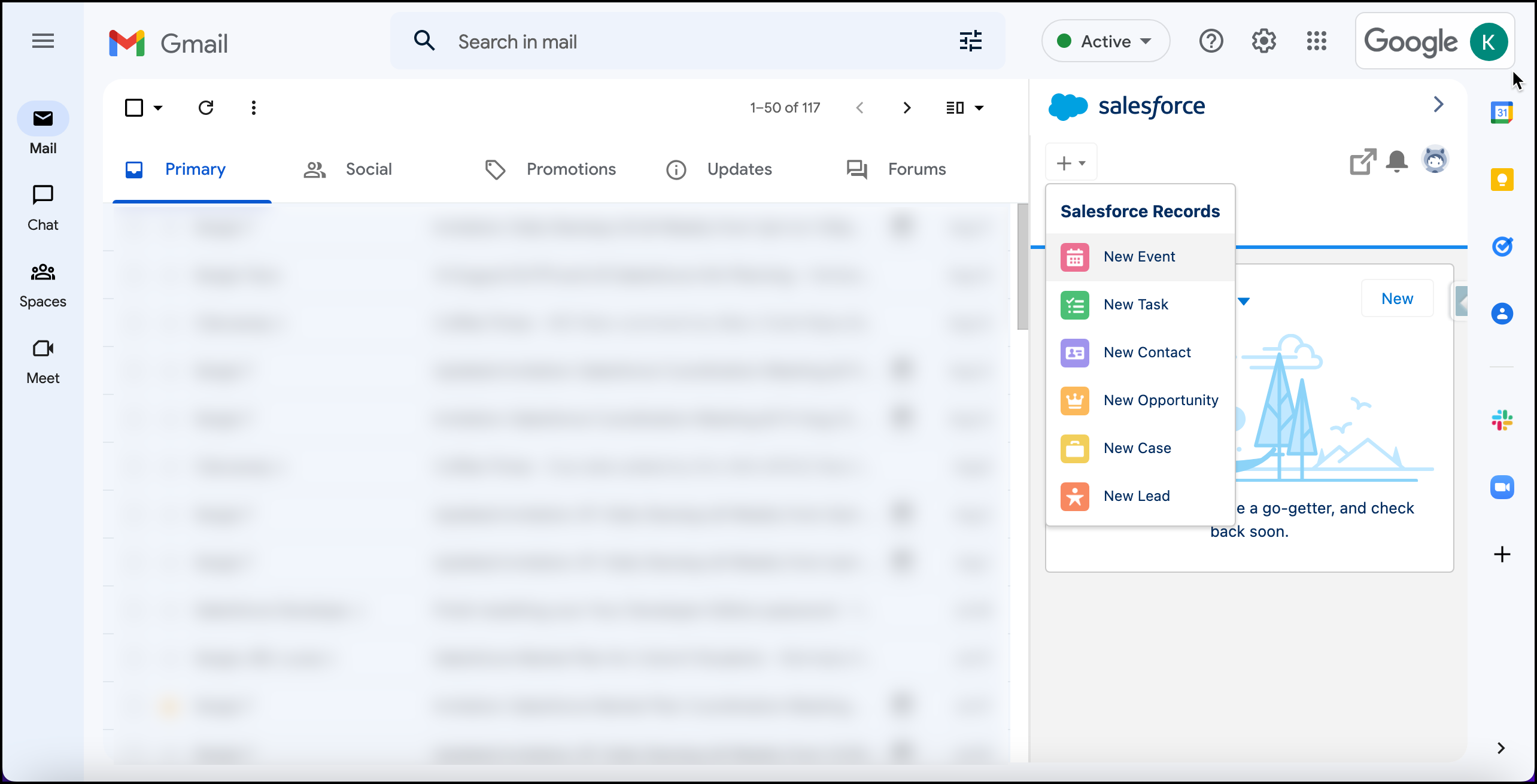The width and height of the screenshot is (1537, 784).
Task: Open Google Keep side panel icon
Action: coord(1502,180)
